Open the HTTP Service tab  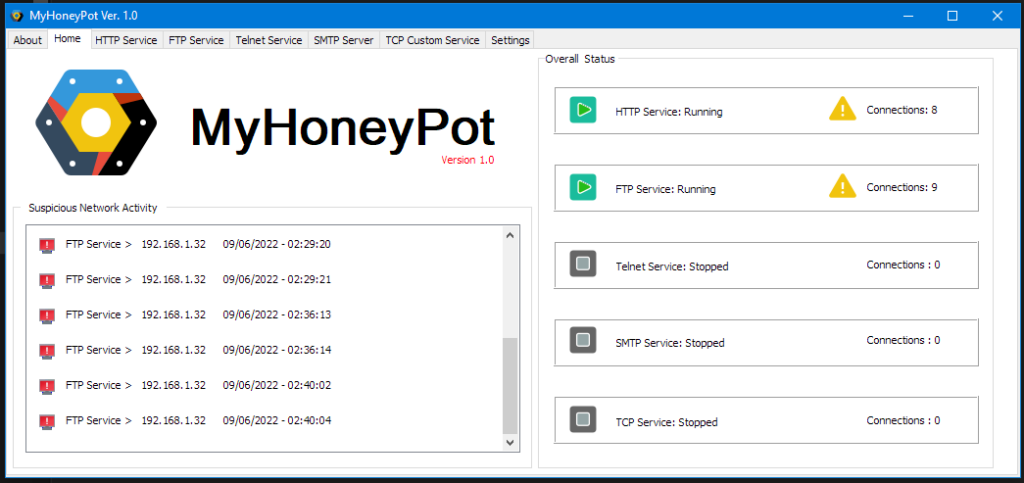click(126, 40)
